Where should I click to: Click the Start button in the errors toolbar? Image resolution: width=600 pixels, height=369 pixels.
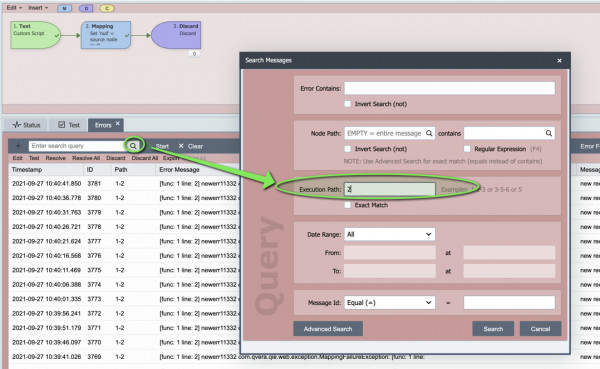tap(162, 146)
